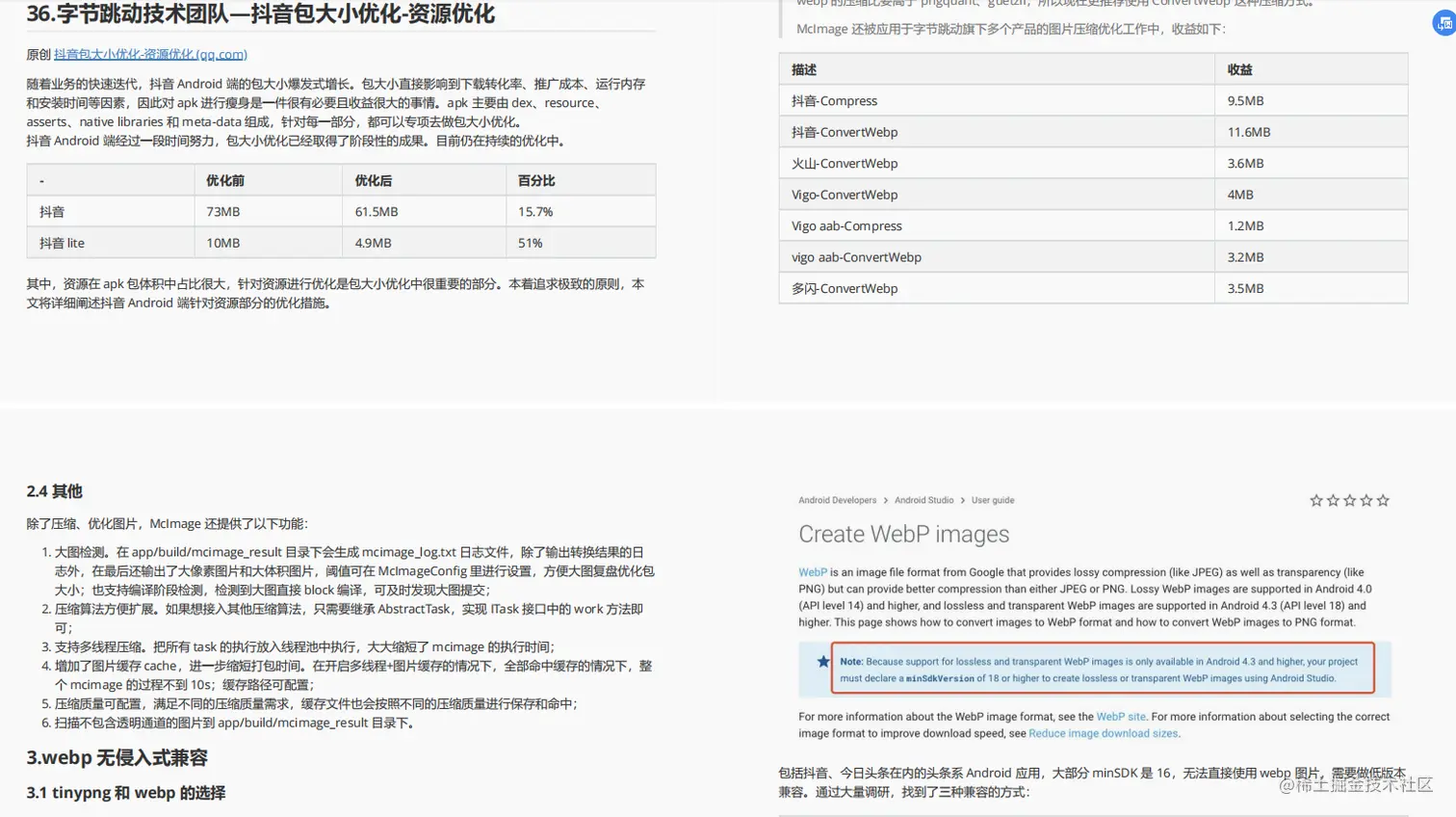This screenshot has height=817, width=1456.
Task: Click the 火山-ConvertWebp table cell
Action: 997,164
